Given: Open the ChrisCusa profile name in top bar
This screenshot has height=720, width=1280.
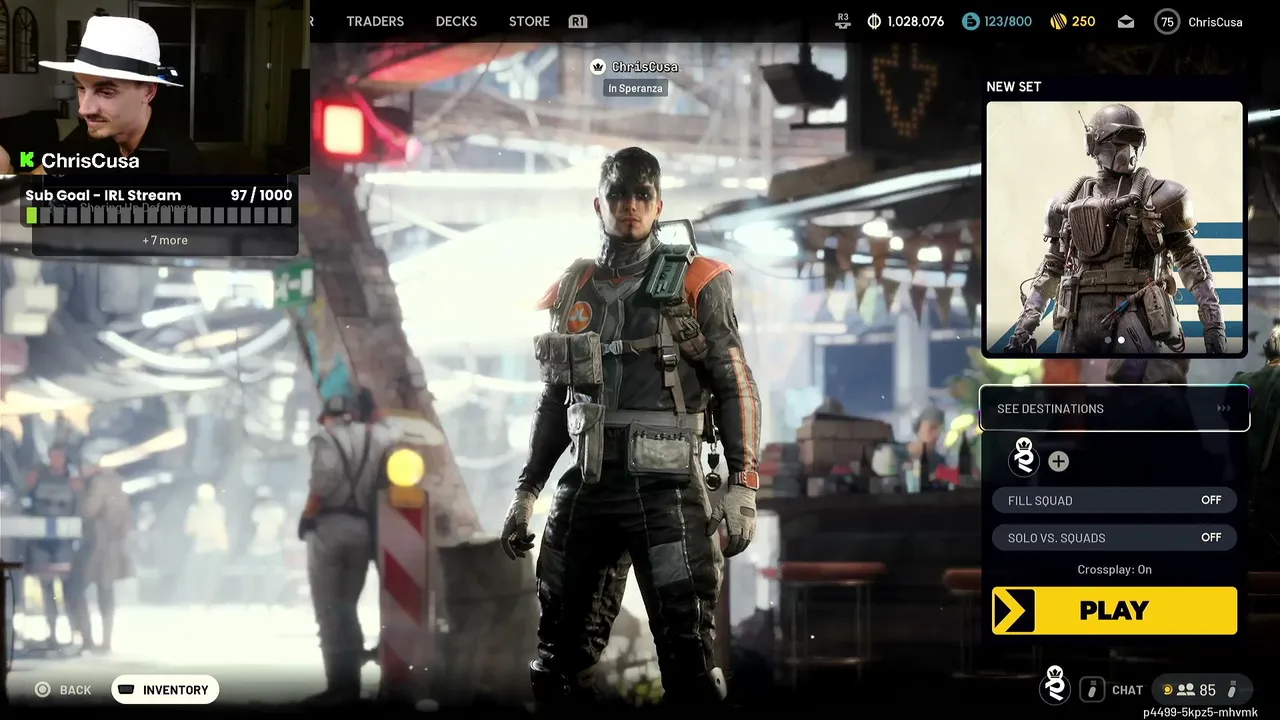Looking at the screenshot, I should (x=1215, y=22).
